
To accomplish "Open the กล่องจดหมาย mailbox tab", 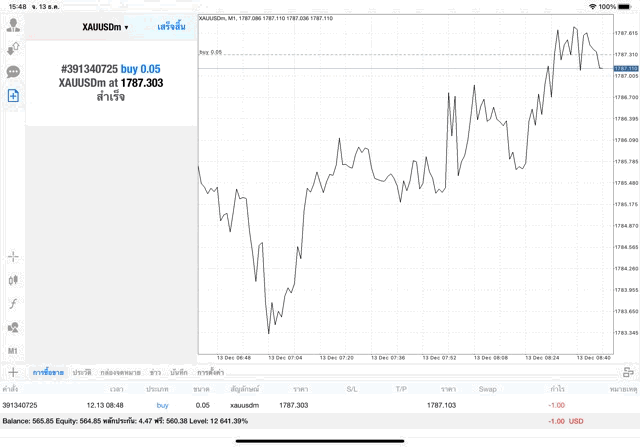I will point(120,372).
